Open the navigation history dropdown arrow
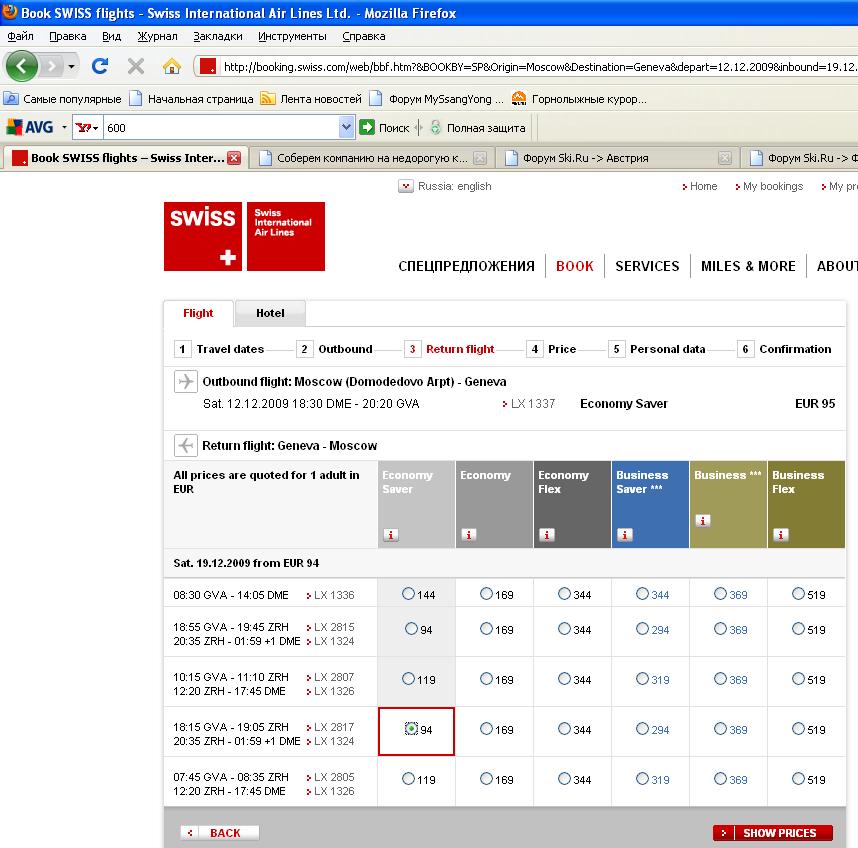This screenshot has width=858, height=848. click(71, 67)
